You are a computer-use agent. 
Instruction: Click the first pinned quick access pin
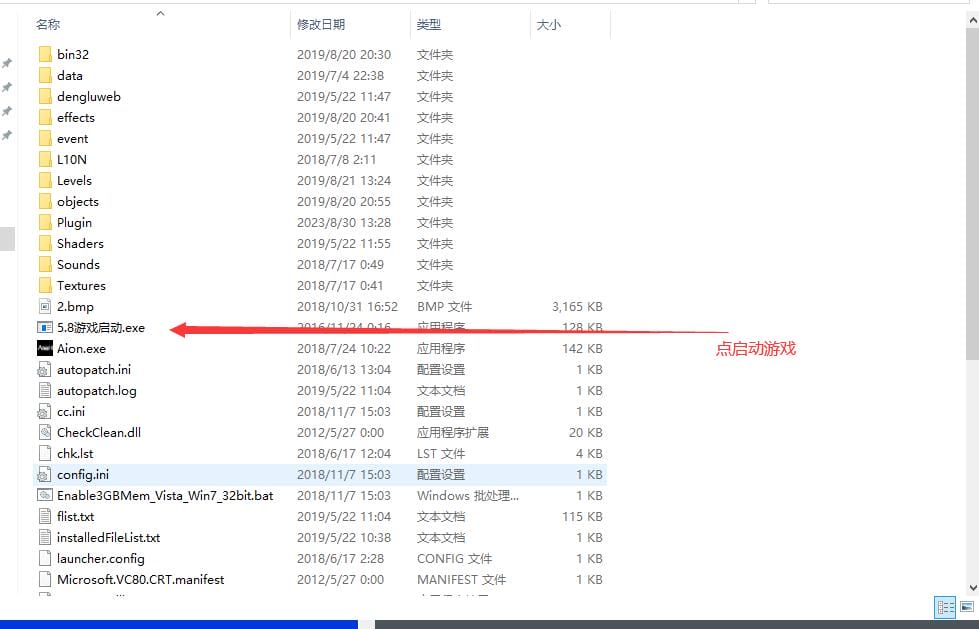tap(7, 63)
